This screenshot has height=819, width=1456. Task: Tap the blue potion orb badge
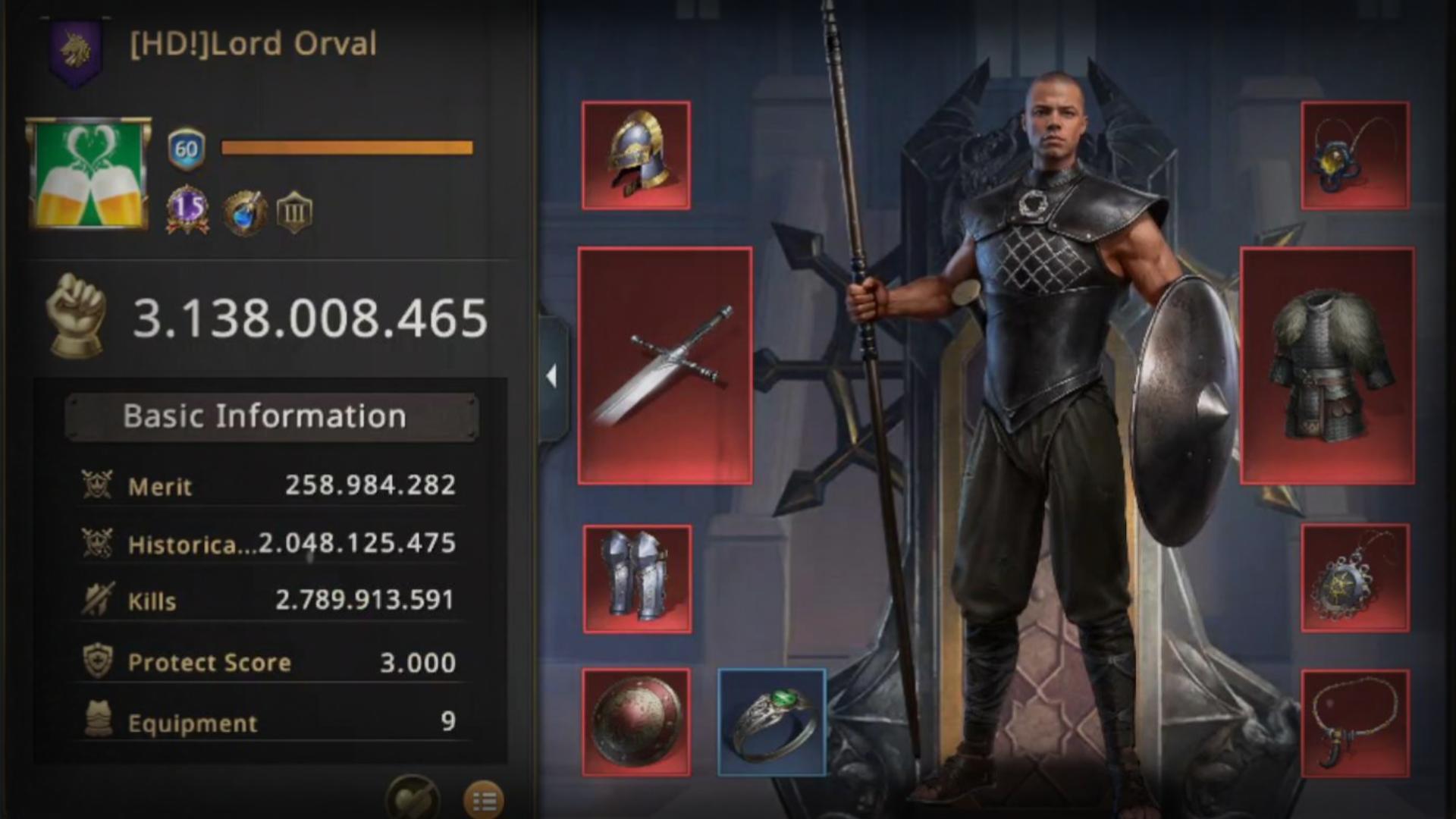click(245, 213)
